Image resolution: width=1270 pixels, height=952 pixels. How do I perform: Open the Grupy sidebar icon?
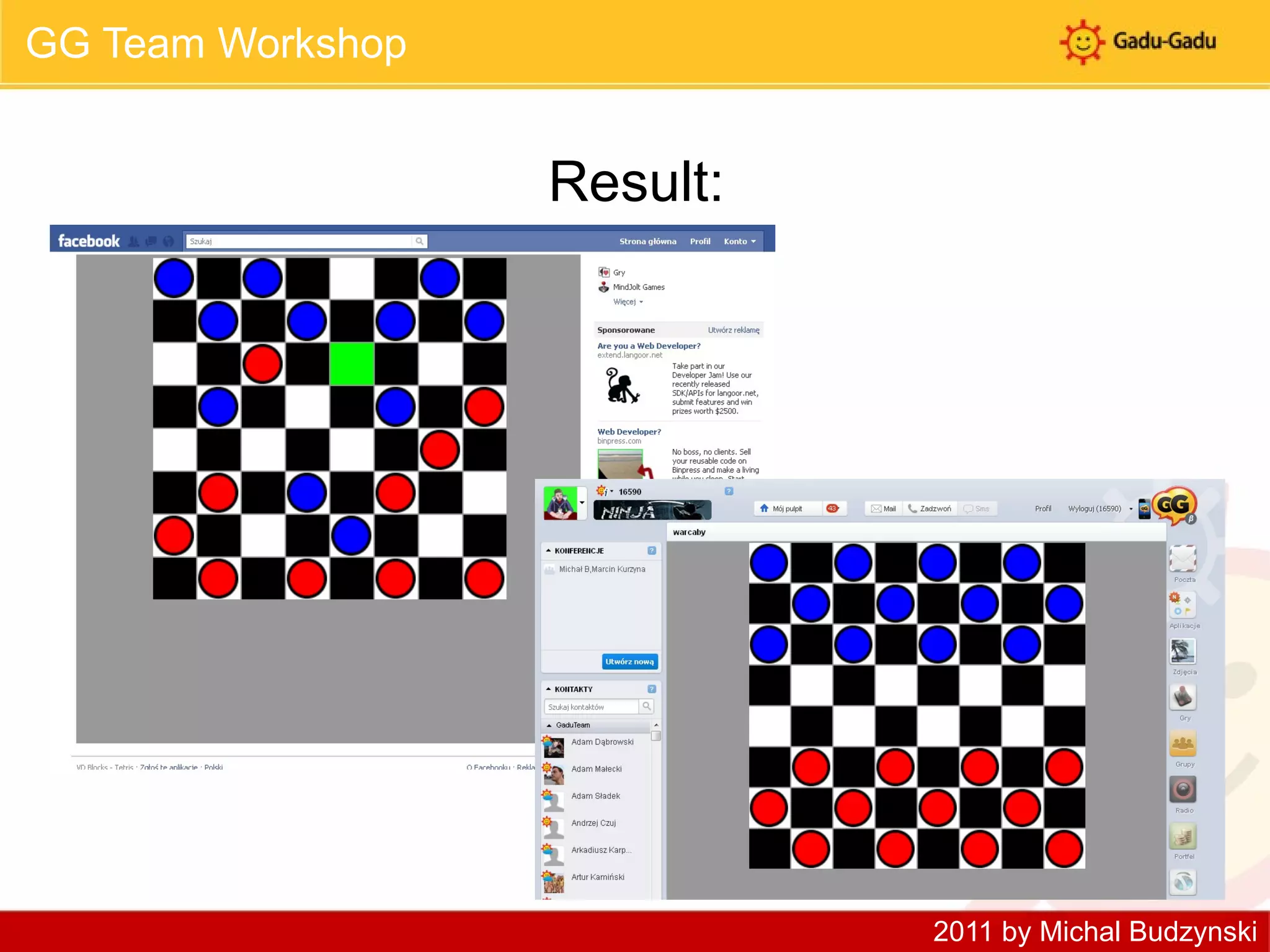point(1183,744)
